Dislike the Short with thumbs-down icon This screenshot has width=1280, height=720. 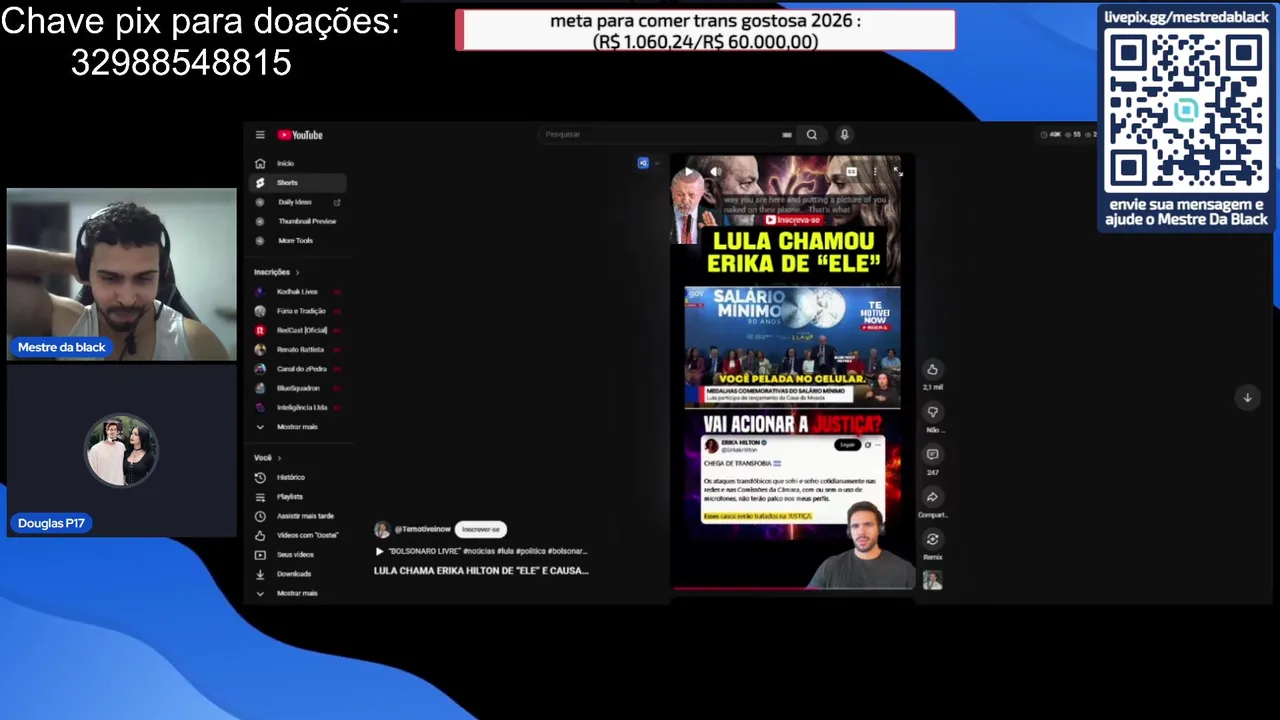click(932, 412)
